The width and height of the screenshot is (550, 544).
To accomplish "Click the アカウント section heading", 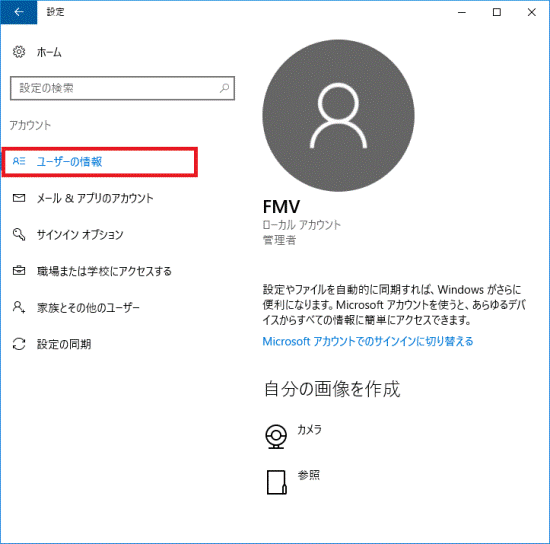I will (x=30, y=125).
